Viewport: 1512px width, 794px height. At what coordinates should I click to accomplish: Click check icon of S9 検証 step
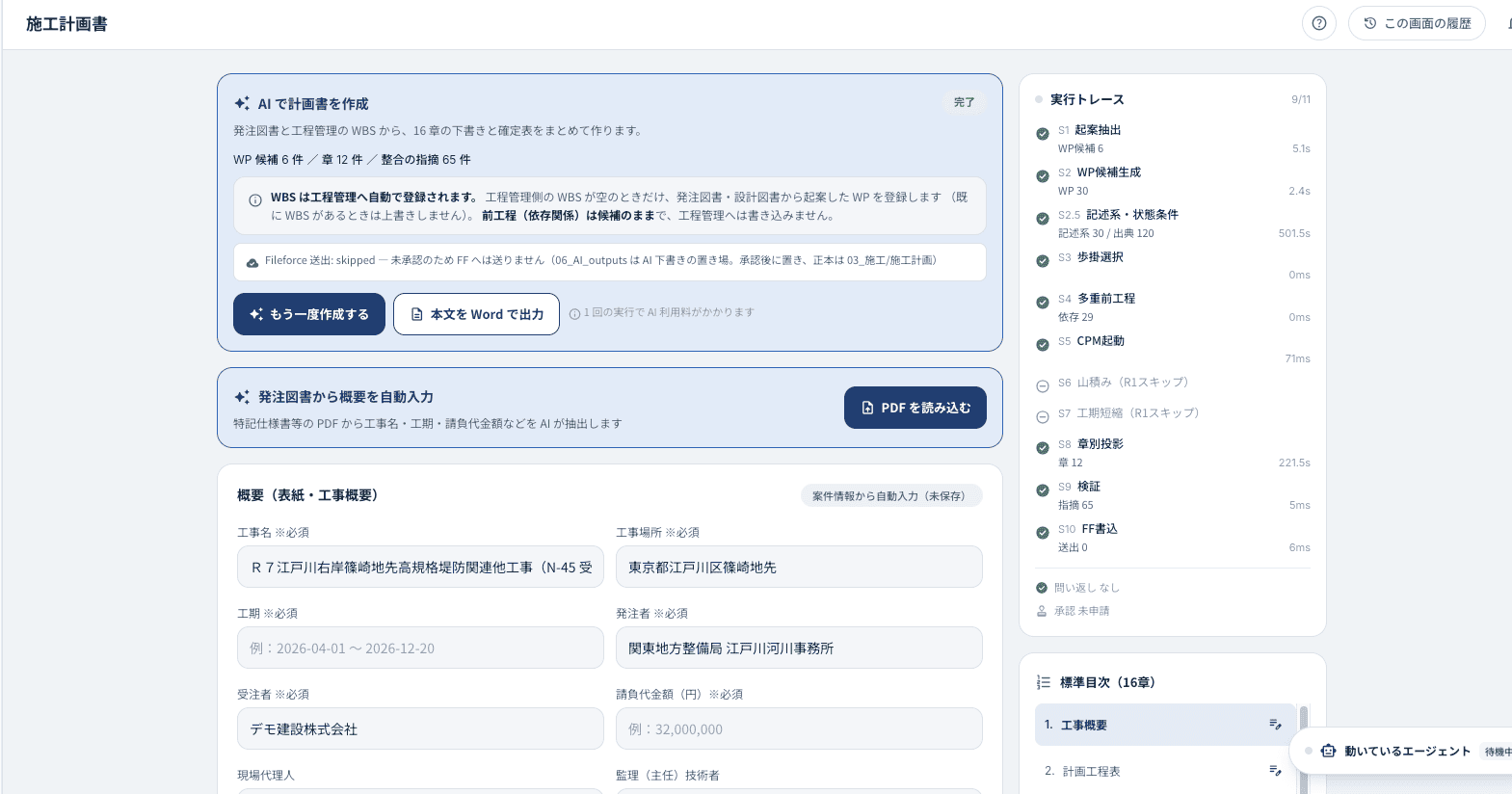pos(1043,490)
